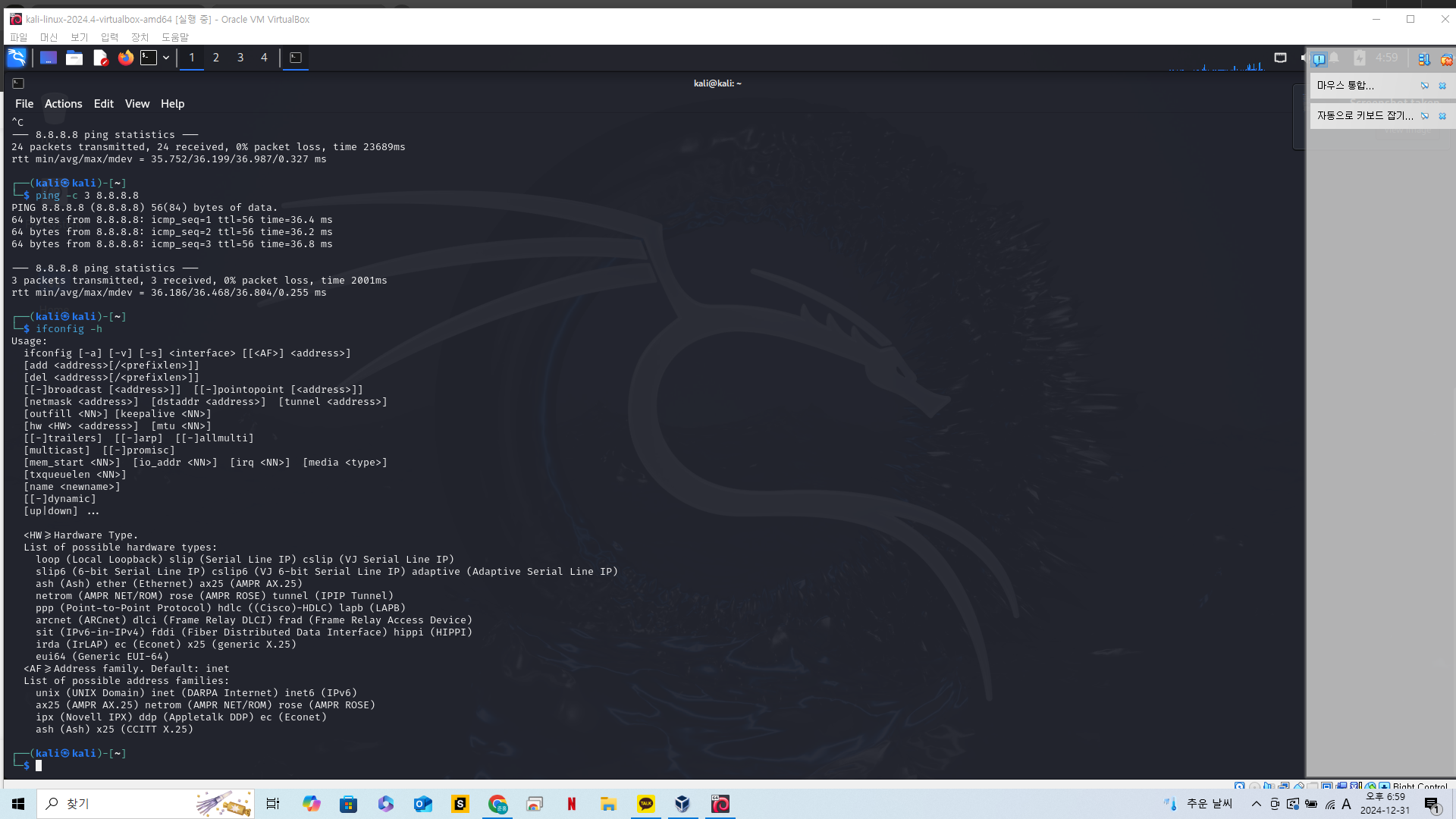This screenshot has width=1456, height=819.
Task: Launch the text editor from Kali panel
Action: tap(100, 58)
